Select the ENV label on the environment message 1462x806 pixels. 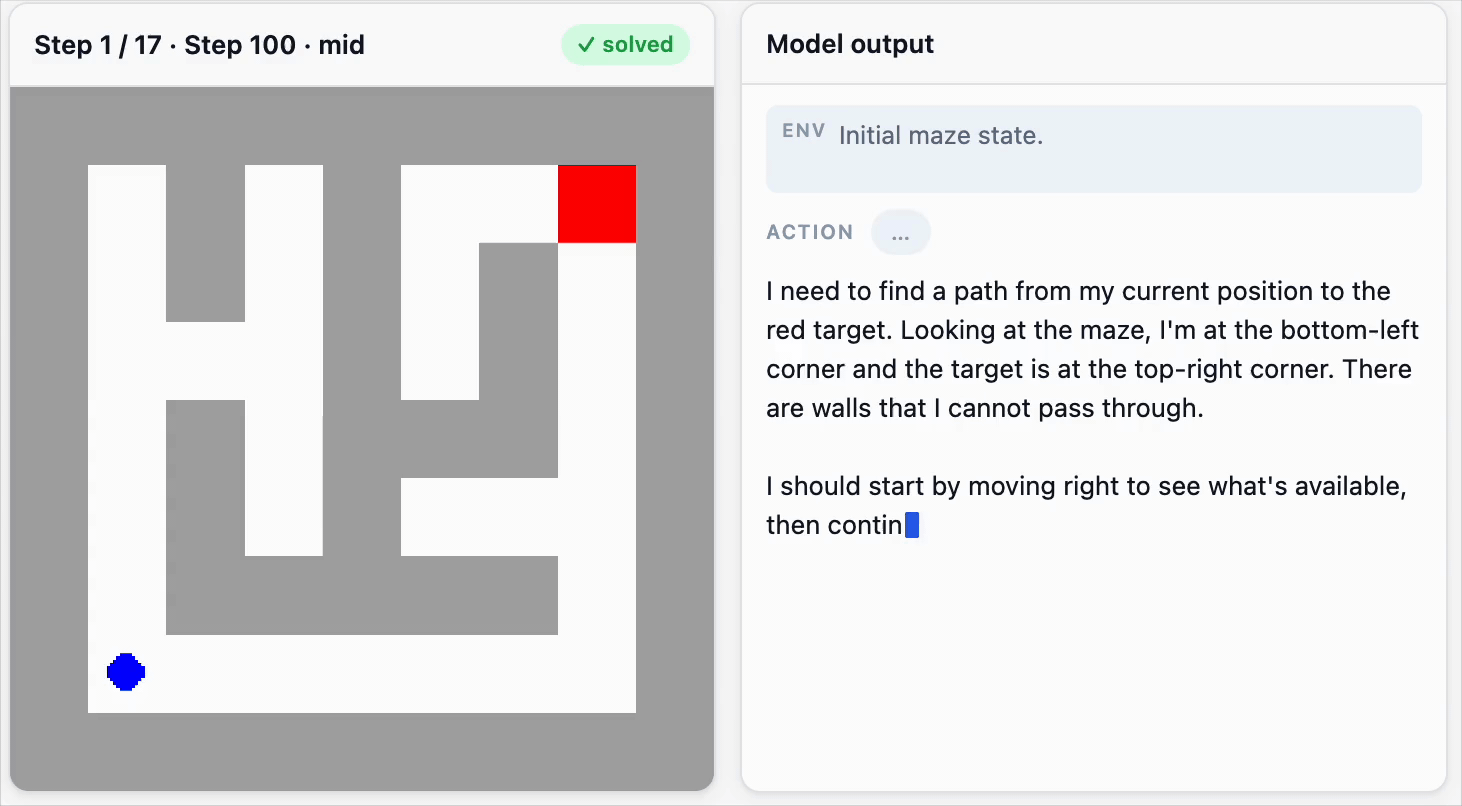[x=802, y=129]
